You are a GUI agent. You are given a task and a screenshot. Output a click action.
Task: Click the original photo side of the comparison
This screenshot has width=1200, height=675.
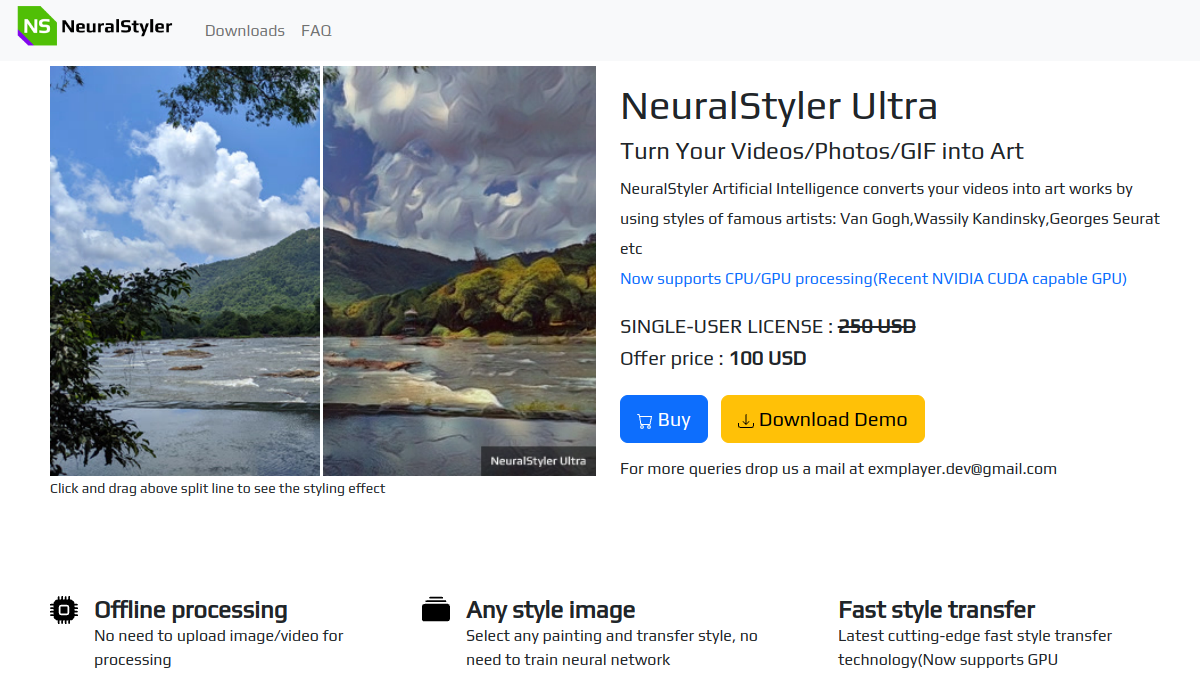[x=185, y=271]
